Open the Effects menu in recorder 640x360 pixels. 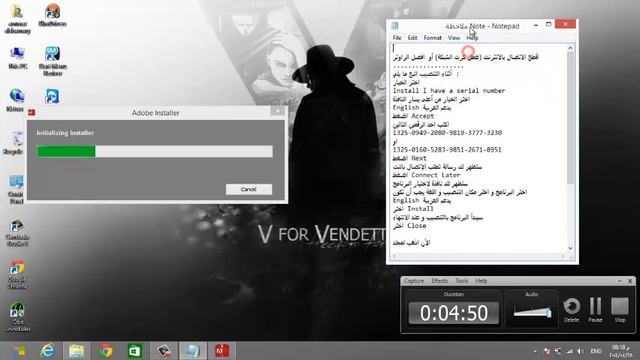coord(440,281)
